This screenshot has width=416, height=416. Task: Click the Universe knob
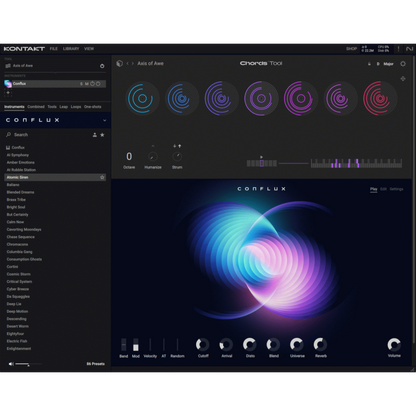pyautogui.click(x=297, y=345)
